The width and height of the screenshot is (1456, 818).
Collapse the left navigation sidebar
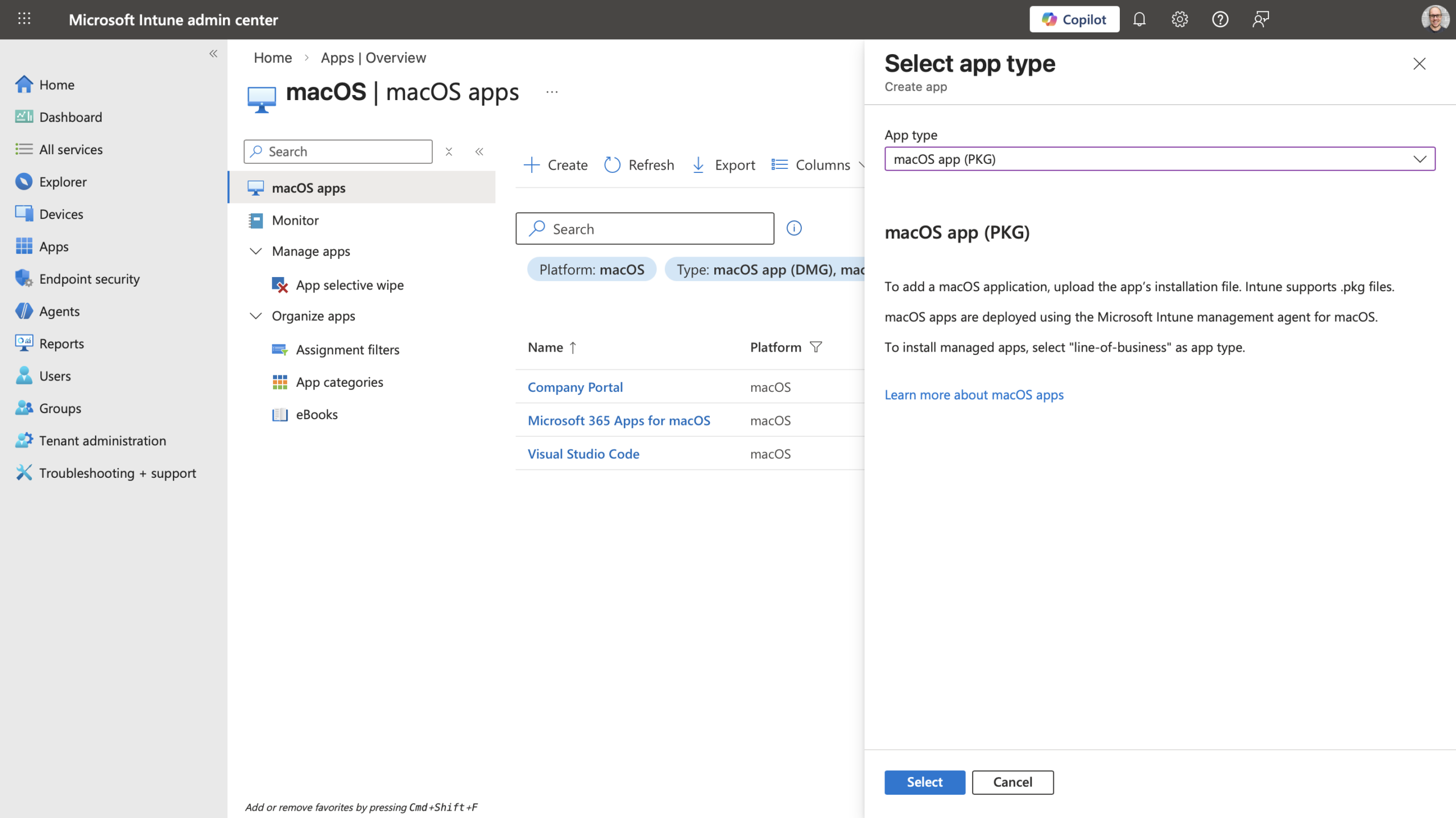point(213,53)
